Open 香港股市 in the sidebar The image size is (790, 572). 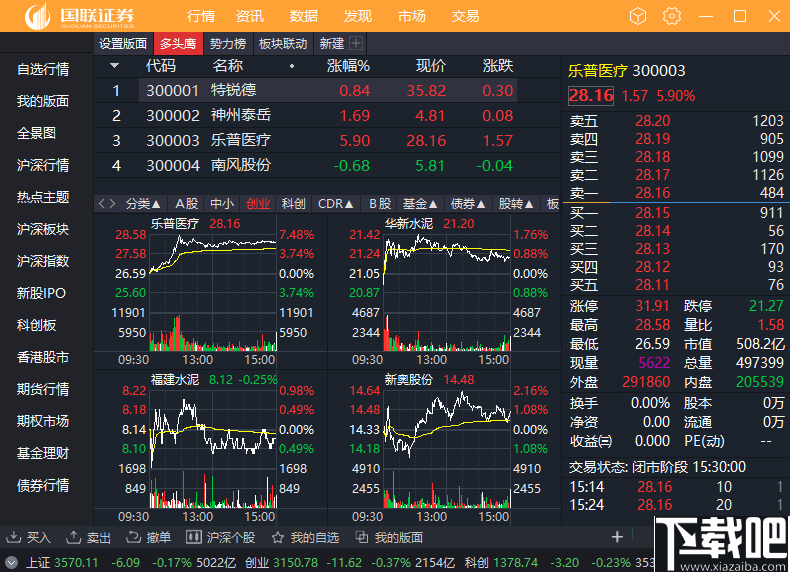43,357
